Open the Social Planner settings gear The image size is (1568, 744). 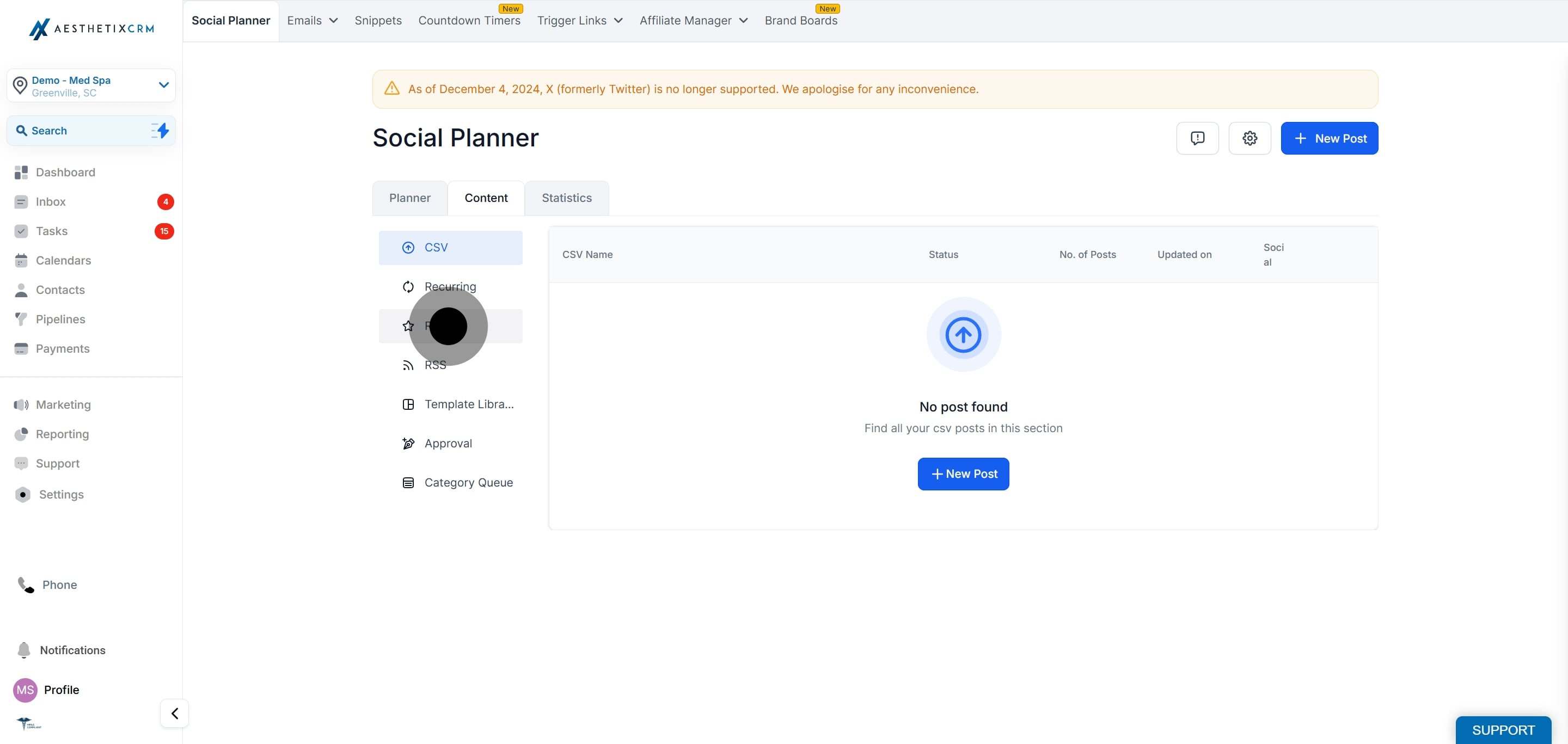(x=1249, y=138)
